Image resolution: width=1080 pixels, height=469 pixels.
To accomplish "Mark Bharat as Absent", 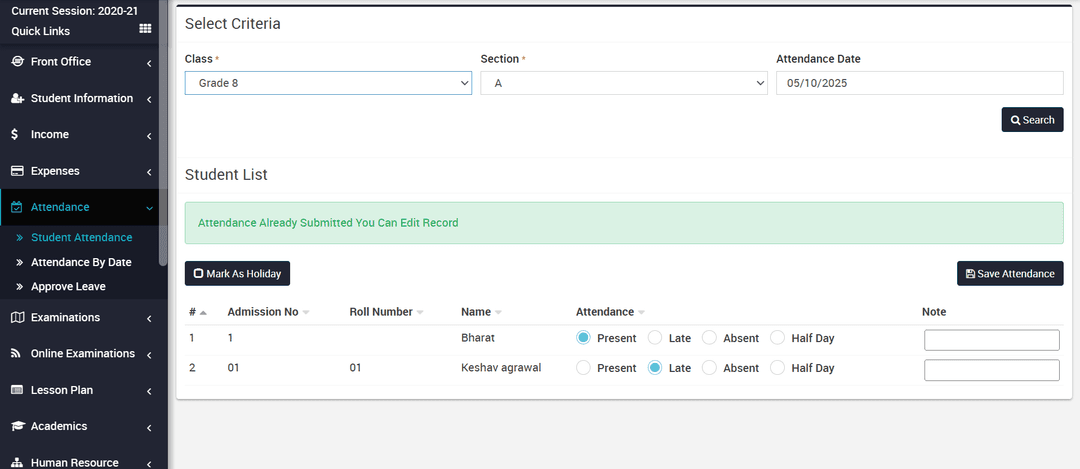I will pyautogui.click(x=709, y=338).
